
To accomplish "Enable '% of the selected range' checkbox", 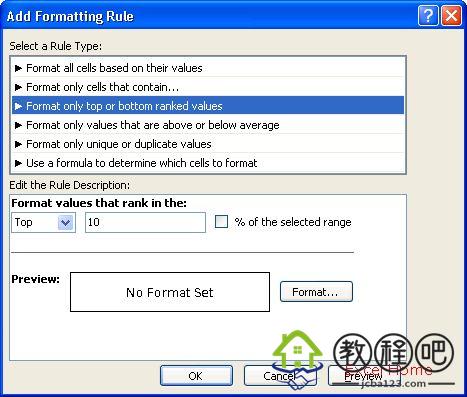I will [x=221, y=222].
